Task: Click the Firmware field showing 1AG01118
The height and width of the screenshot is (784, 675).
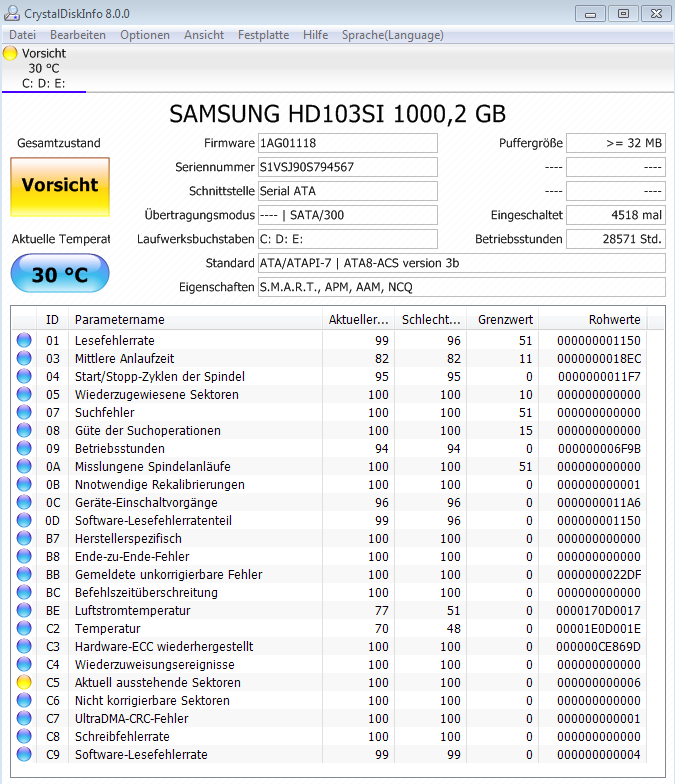Action: 348,143
